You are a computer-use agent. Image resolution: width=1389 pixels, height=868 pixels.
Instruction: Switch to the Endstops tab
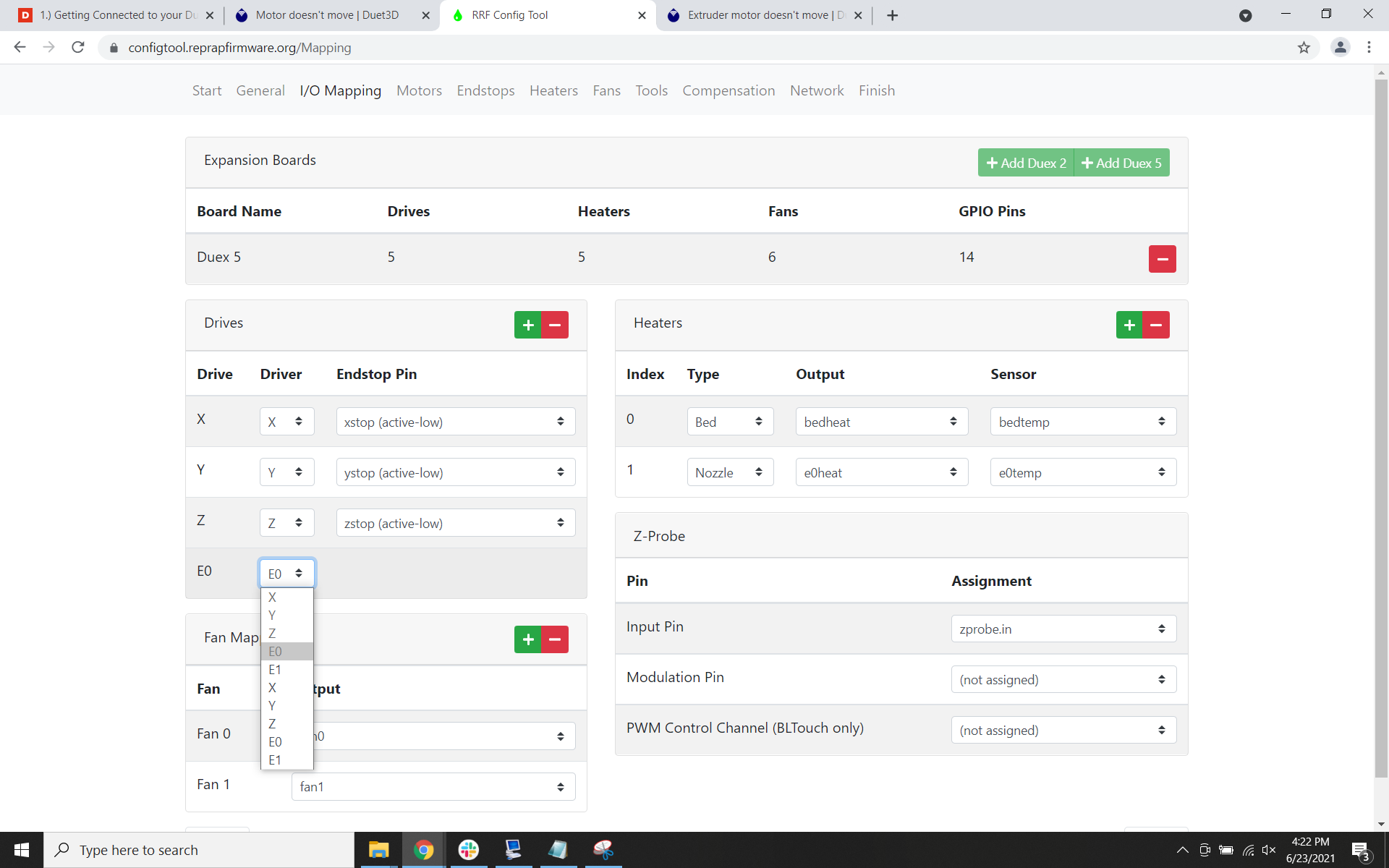[x=485, y=90]
